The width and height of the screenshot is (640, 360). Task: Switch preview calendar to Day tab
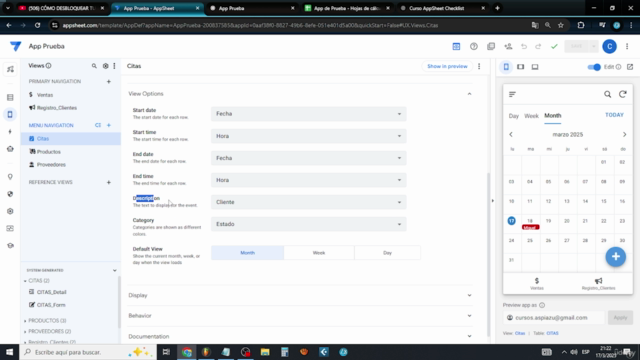[513, 116]
